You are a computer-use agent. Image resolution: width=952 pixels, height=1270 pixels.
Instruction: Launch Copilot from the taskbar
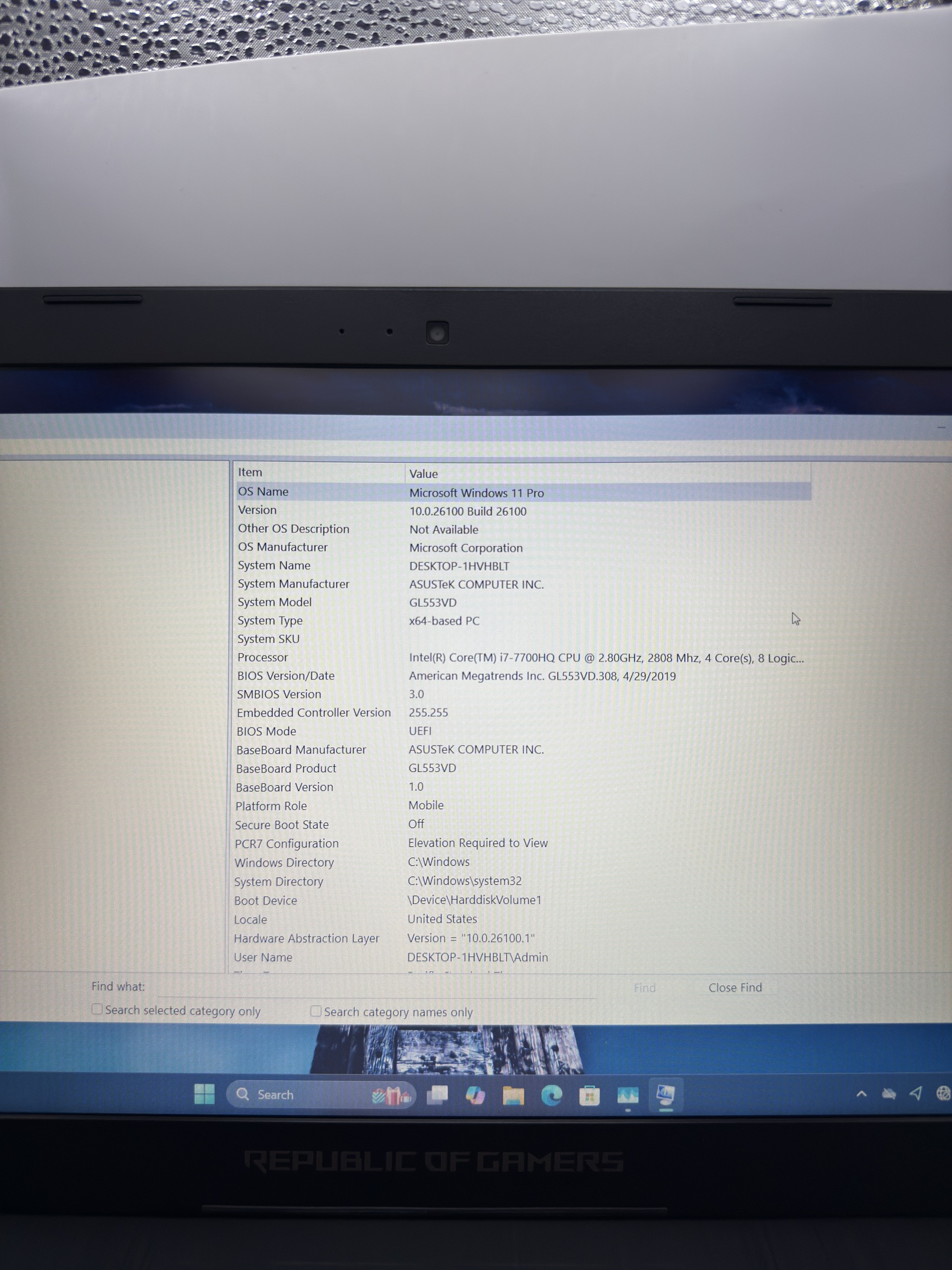475,1095
